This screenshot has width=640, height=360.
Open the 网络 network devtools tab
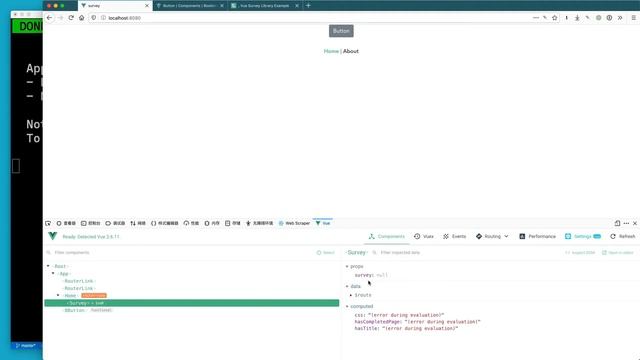[x=138, y=223]
